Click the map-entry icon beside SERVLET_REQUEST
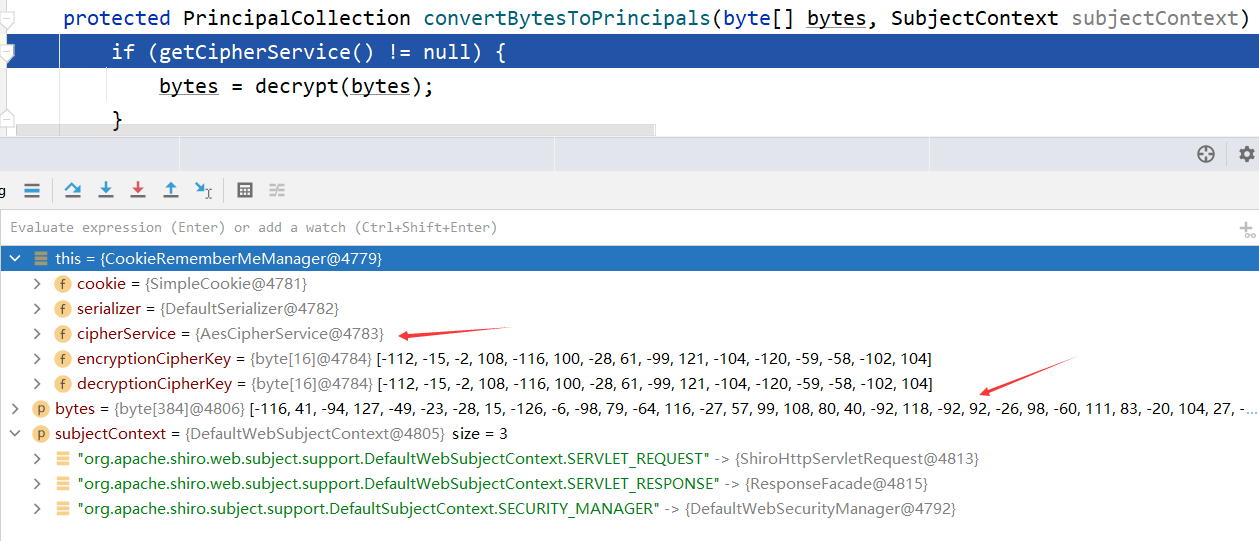 [x=62, y=458]
